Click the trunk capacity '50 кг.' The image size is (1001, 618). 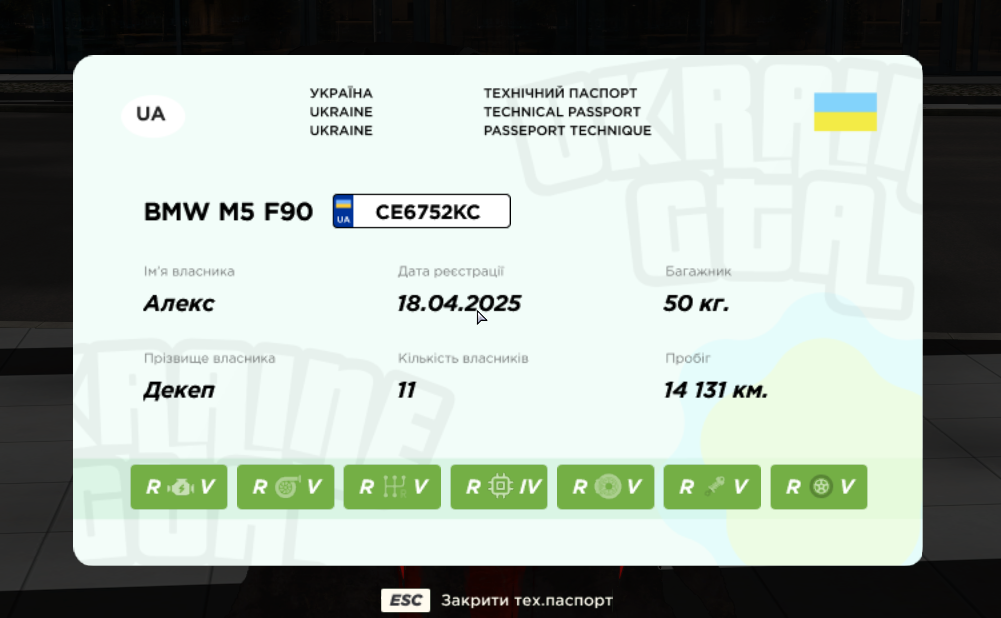coord(696,303)
